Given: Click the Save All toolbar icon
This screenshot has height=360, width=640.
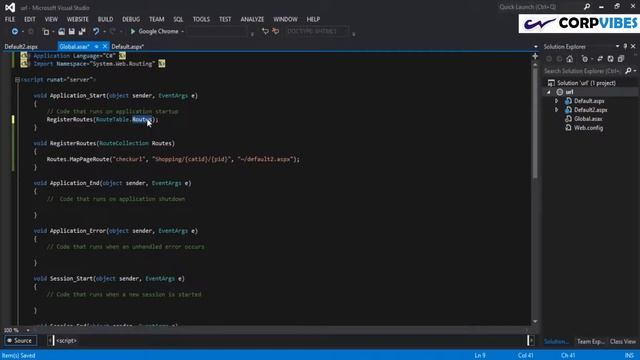Looking at the screenshot, I should (82, 31).
